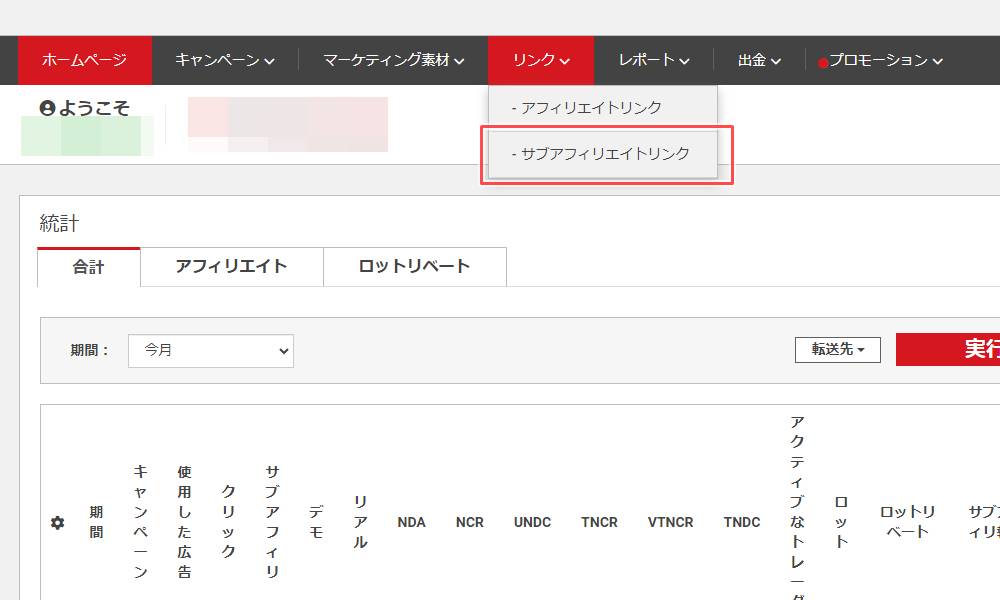Open the table column settings gear icon
Viewport: 1000px width, 600px height.
click(58, 521)
